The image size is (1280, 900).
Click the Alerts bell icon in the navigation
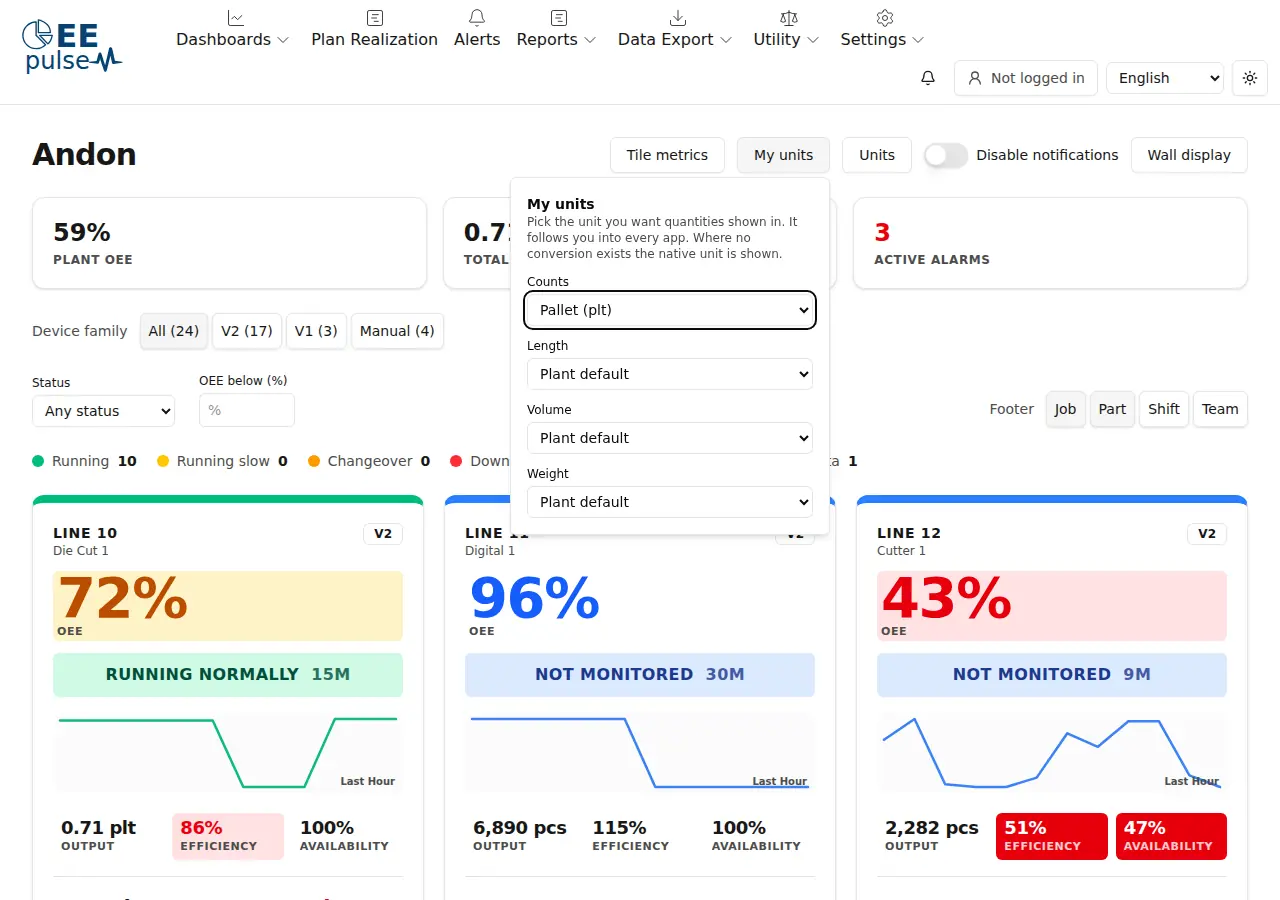[477, 17]
